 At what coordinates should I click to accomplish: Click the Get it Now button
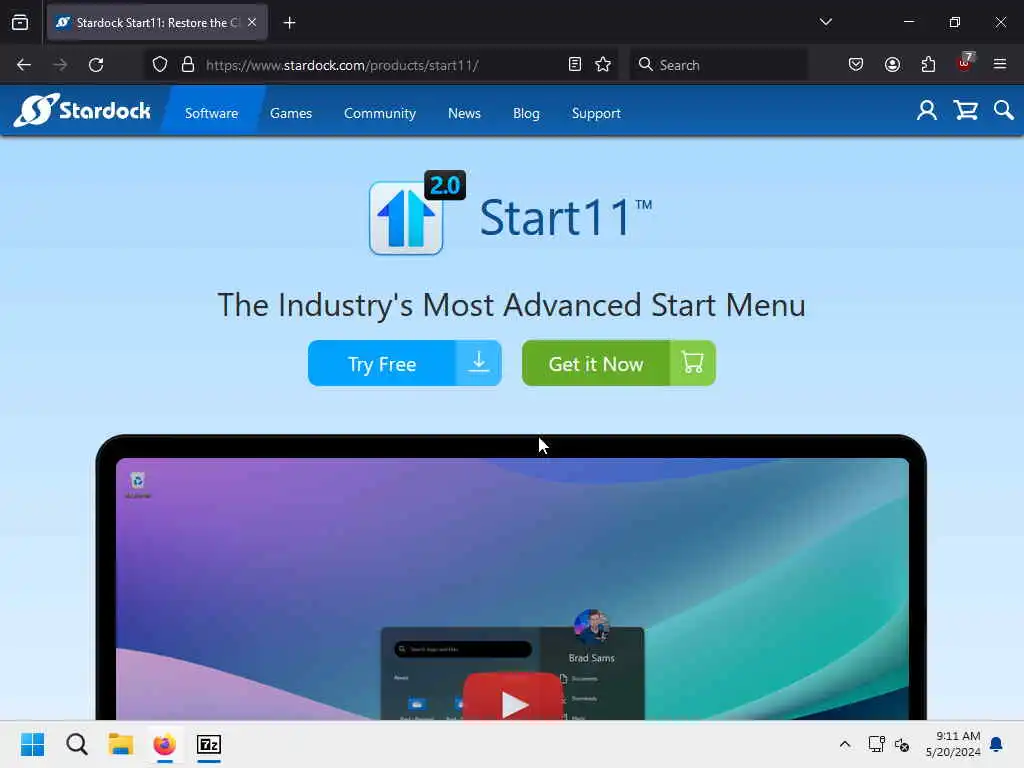pyautogui.click(x=618, y=363)
